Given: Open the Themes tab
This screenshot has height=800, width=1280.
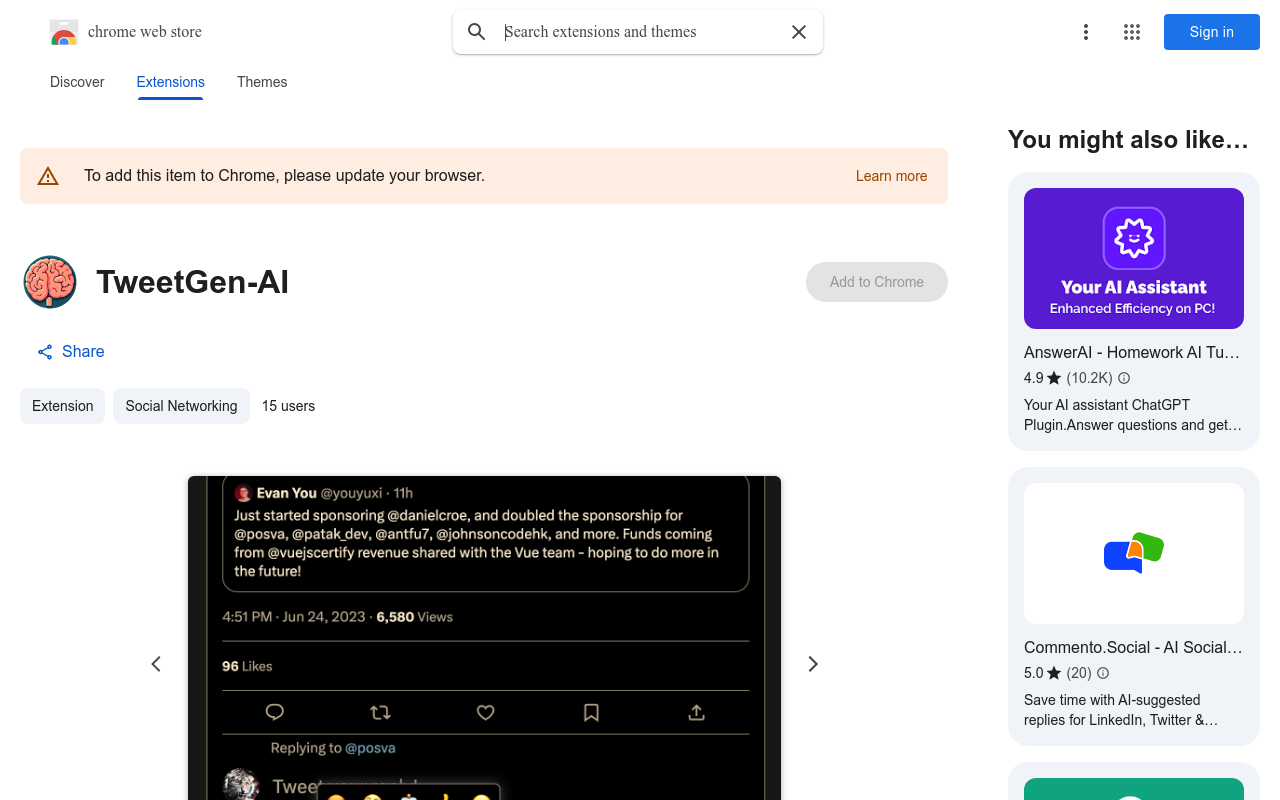Looking at the screenshot, I should pyautogui.click(x=262, y=82).
